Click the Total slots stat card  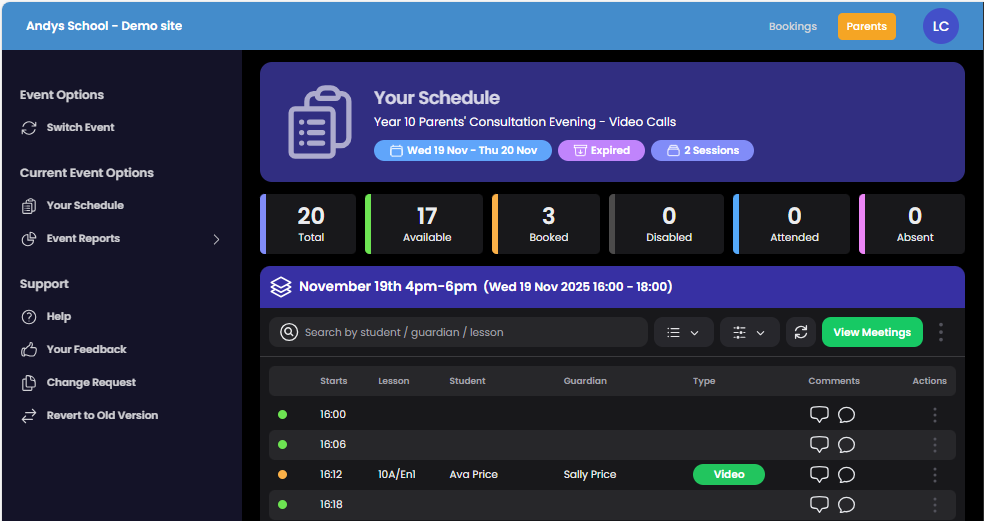tap(308, 224)
